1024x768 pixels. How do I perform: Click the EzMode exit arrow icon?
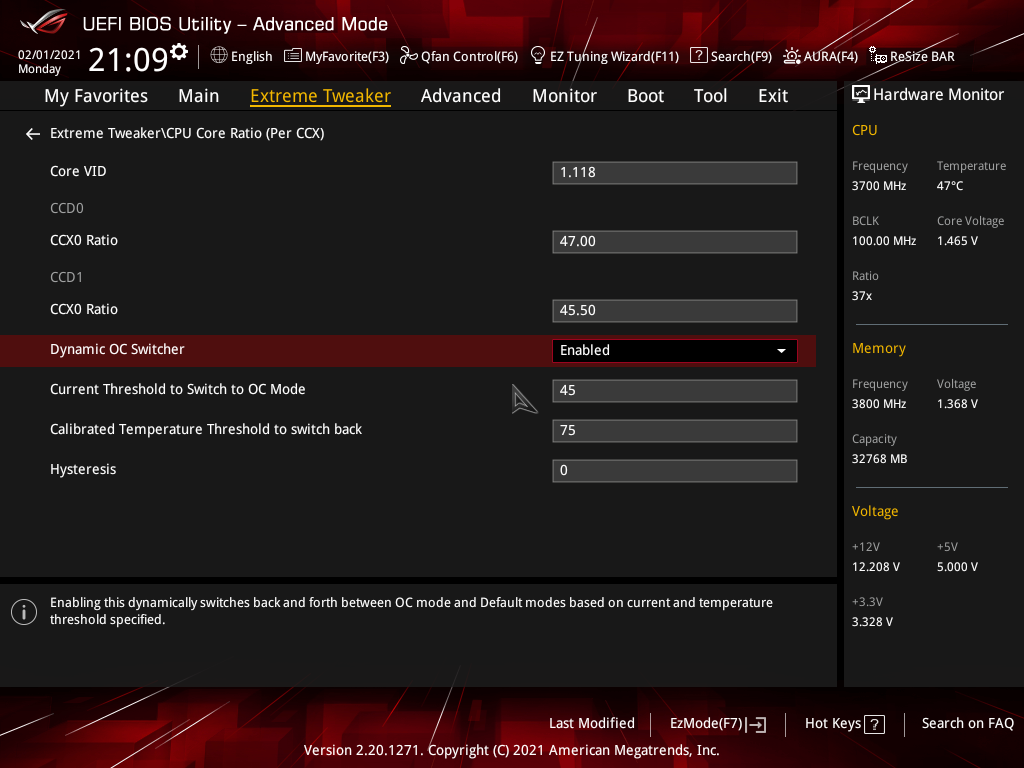(756, 724)
